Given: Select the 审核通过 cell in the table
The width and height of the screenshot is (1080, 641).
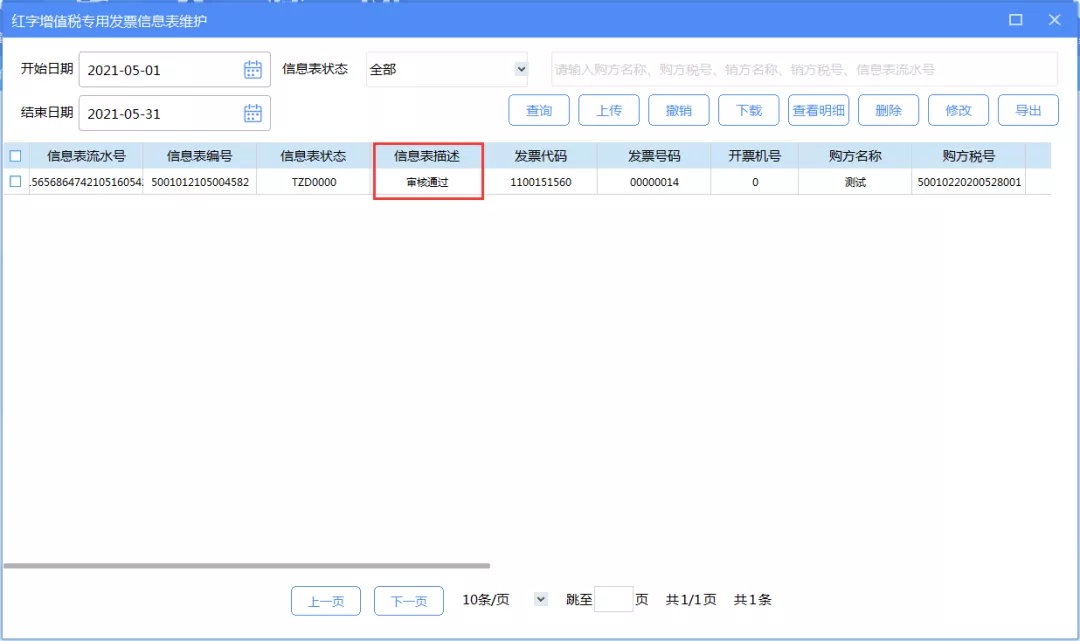Looking at the screenshot, I should click(x=428, y=182).
